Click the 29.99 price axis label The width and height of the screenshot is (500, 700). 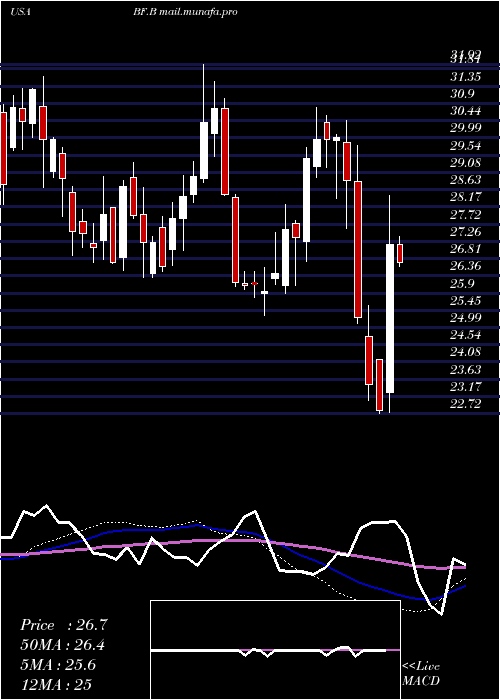click(465, 129)
